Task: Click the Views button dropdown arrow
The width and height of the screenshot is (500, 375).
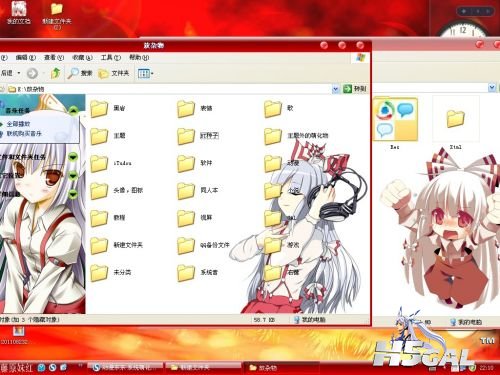Action: (152, 73)
